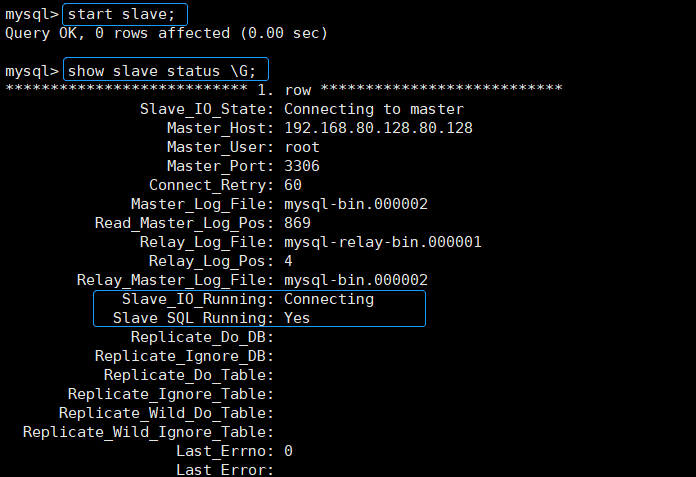Viewport: 696px width, 477px height.
Task: Click the Relay_Log_File label
Action: pyautogui.click(x=206, y=242)
